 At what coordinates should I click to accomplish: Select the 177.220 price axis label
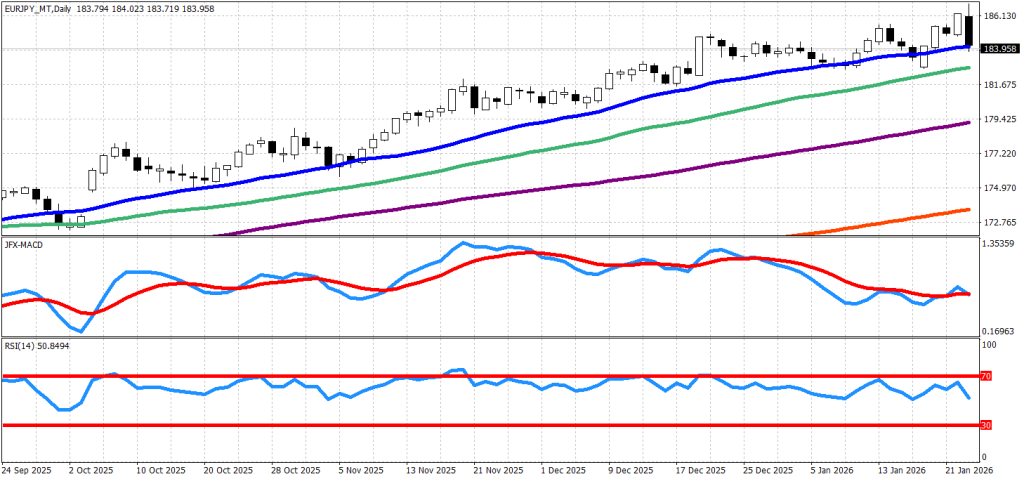[1000, 154]
